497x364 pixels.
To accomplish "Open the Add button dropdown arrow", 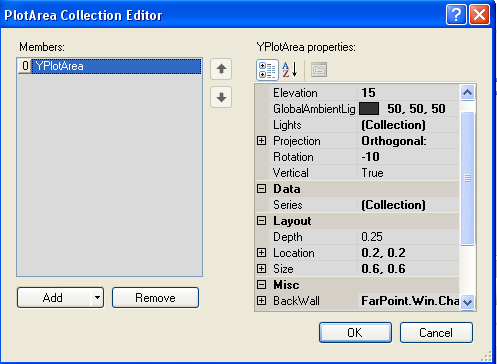I will [97, 297].
